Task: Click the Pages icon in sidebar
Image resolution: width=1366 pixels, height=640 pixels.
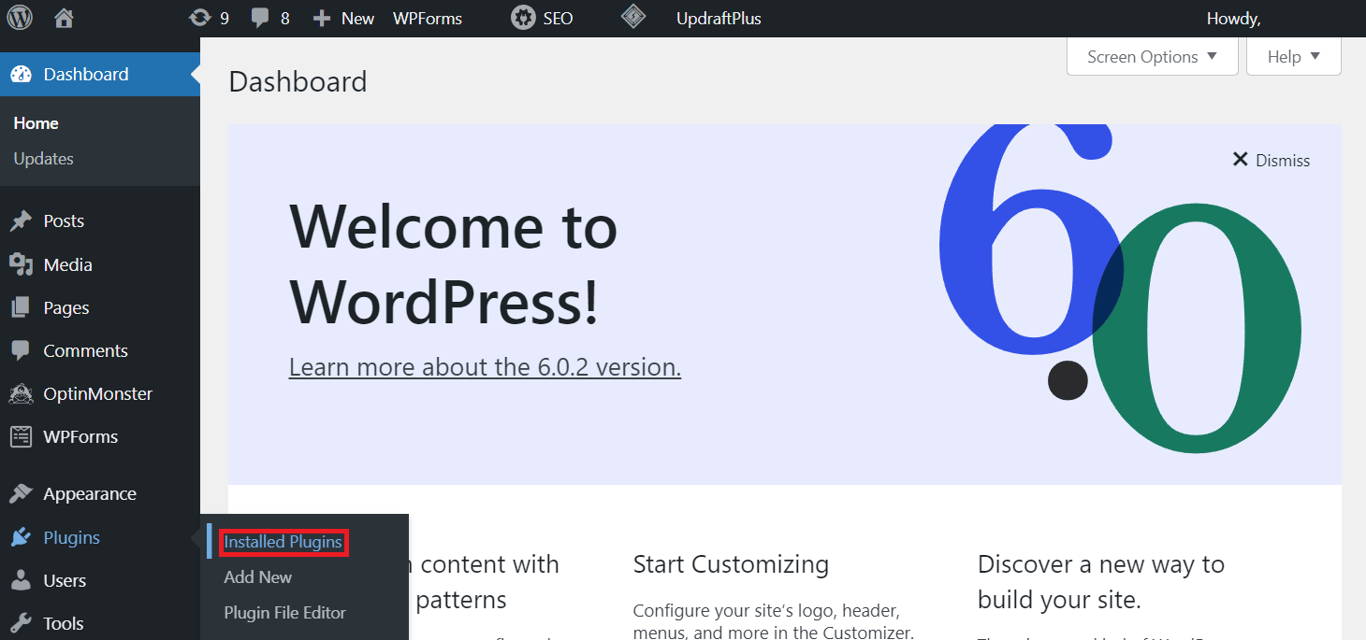Action: tap(22, 307)
